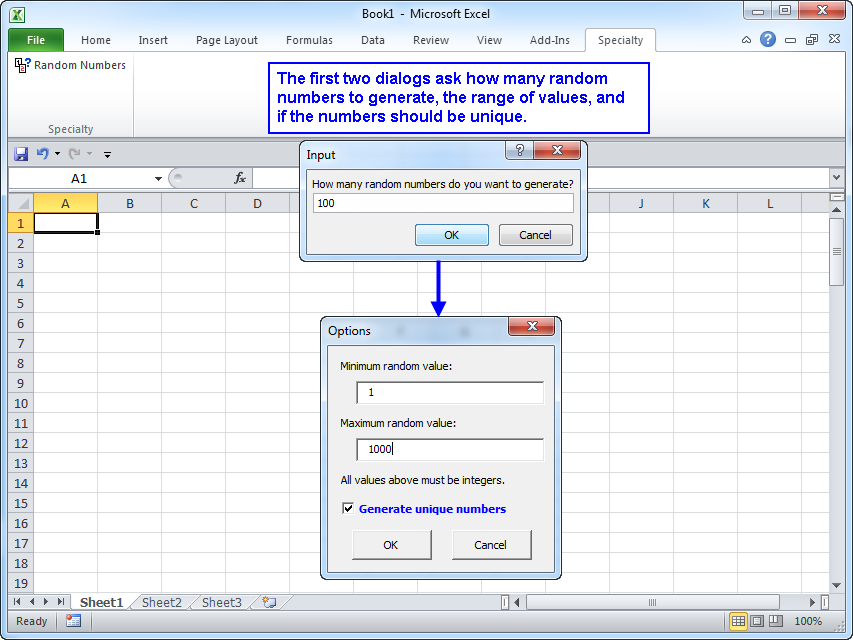Click the Maximum random value field
853x640 pixels.
coord(450,449)
